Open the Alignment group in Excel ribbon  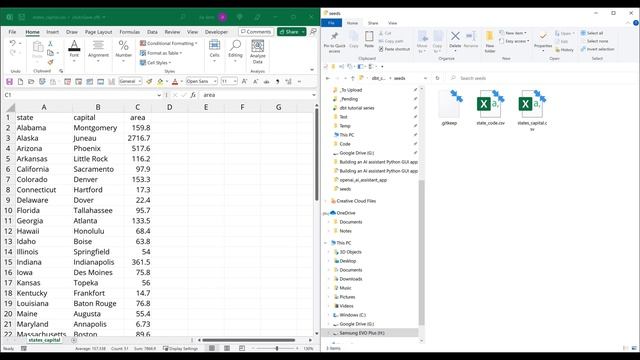98,51
